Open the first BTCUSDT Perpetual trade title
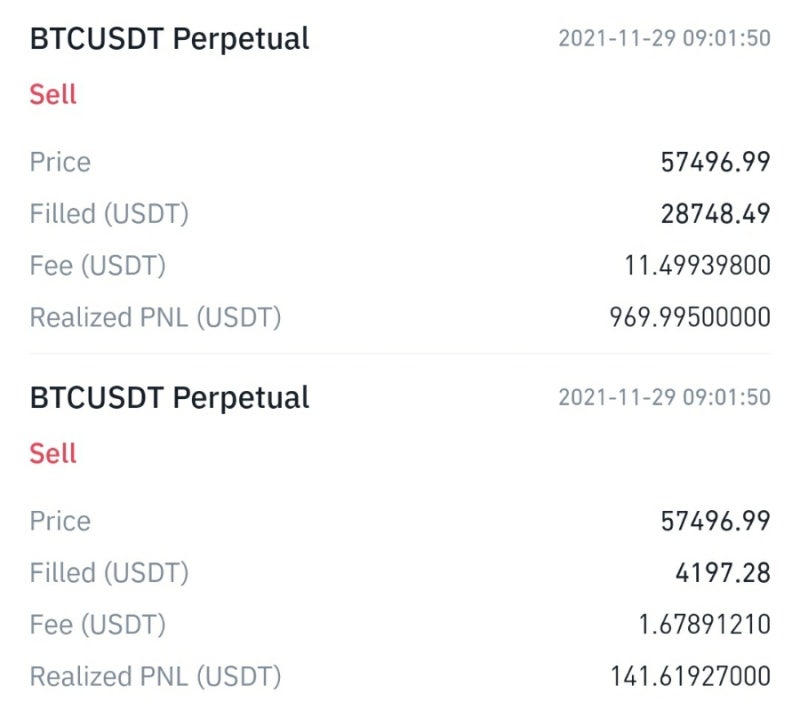This screenshot has width=800, height=710. (x=169, y=39)
